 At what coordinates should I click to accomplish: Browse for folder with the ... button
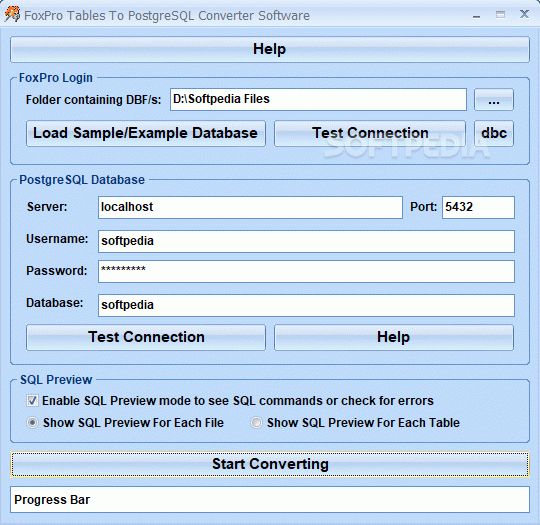click(494, 100)
